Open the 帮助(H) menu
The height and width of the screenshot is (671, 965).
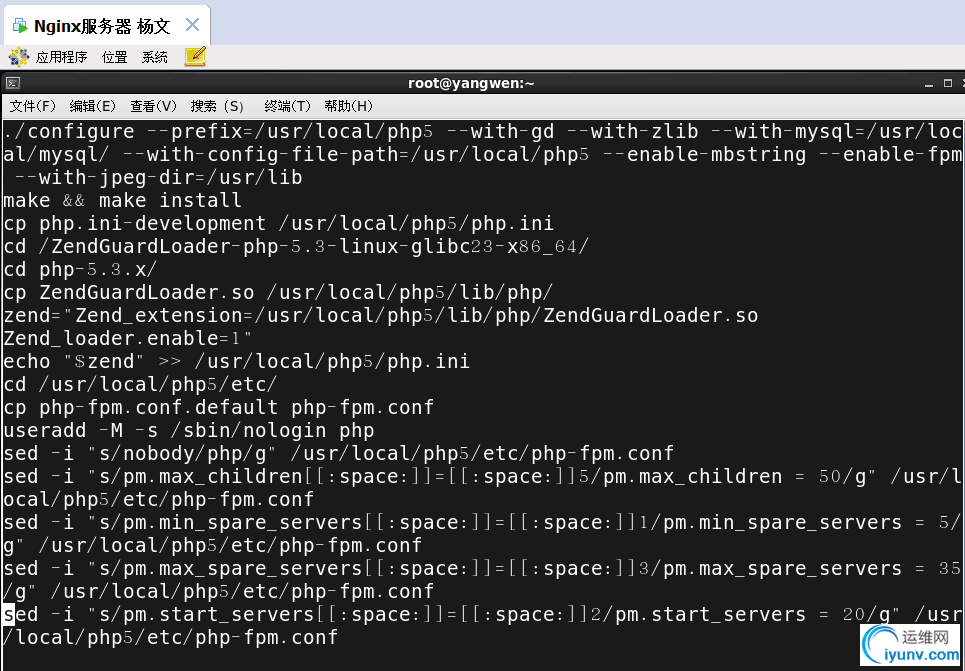point(348,106)
